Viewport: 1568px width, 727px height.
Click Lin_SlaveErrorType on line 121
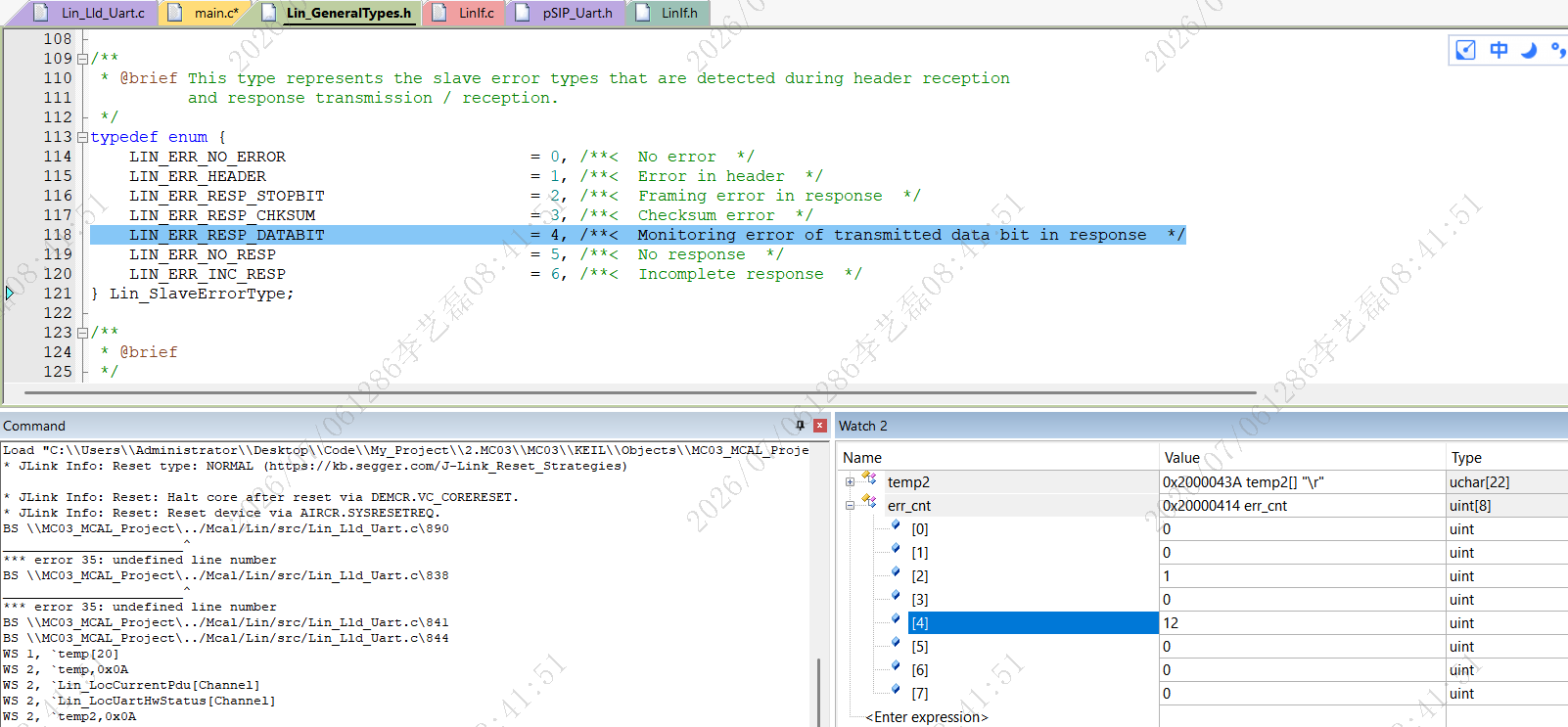199,294
